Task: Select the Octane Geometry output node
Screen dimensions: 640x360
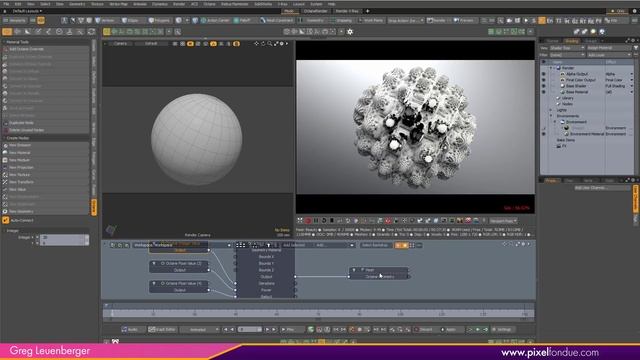Action: pos(379,277)
